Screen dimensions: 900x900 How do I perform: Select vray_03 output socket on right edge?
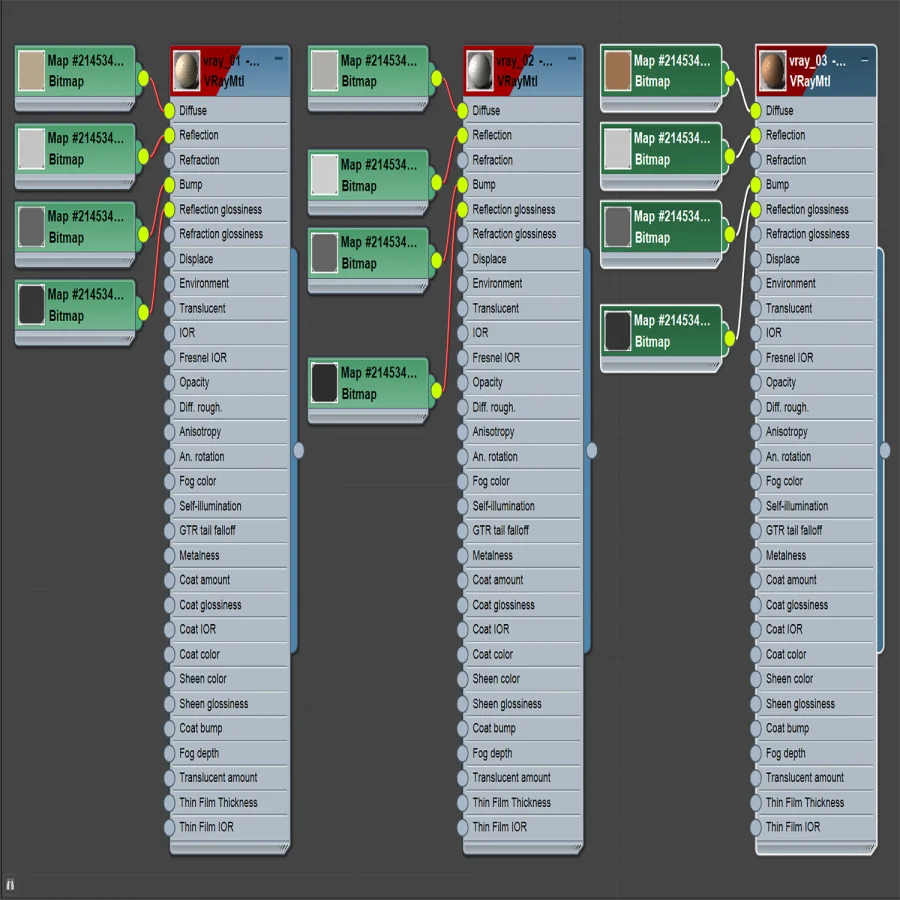pyautogui.click(x=885, y=451)
